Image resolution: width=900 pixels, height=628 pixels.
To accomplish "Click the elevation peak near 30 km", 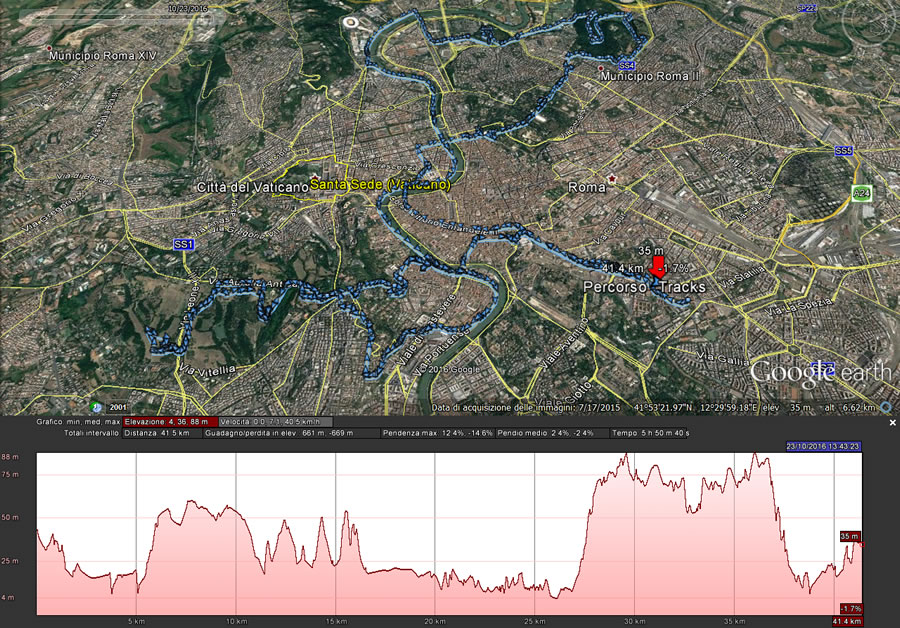I will tap(626, 456).
